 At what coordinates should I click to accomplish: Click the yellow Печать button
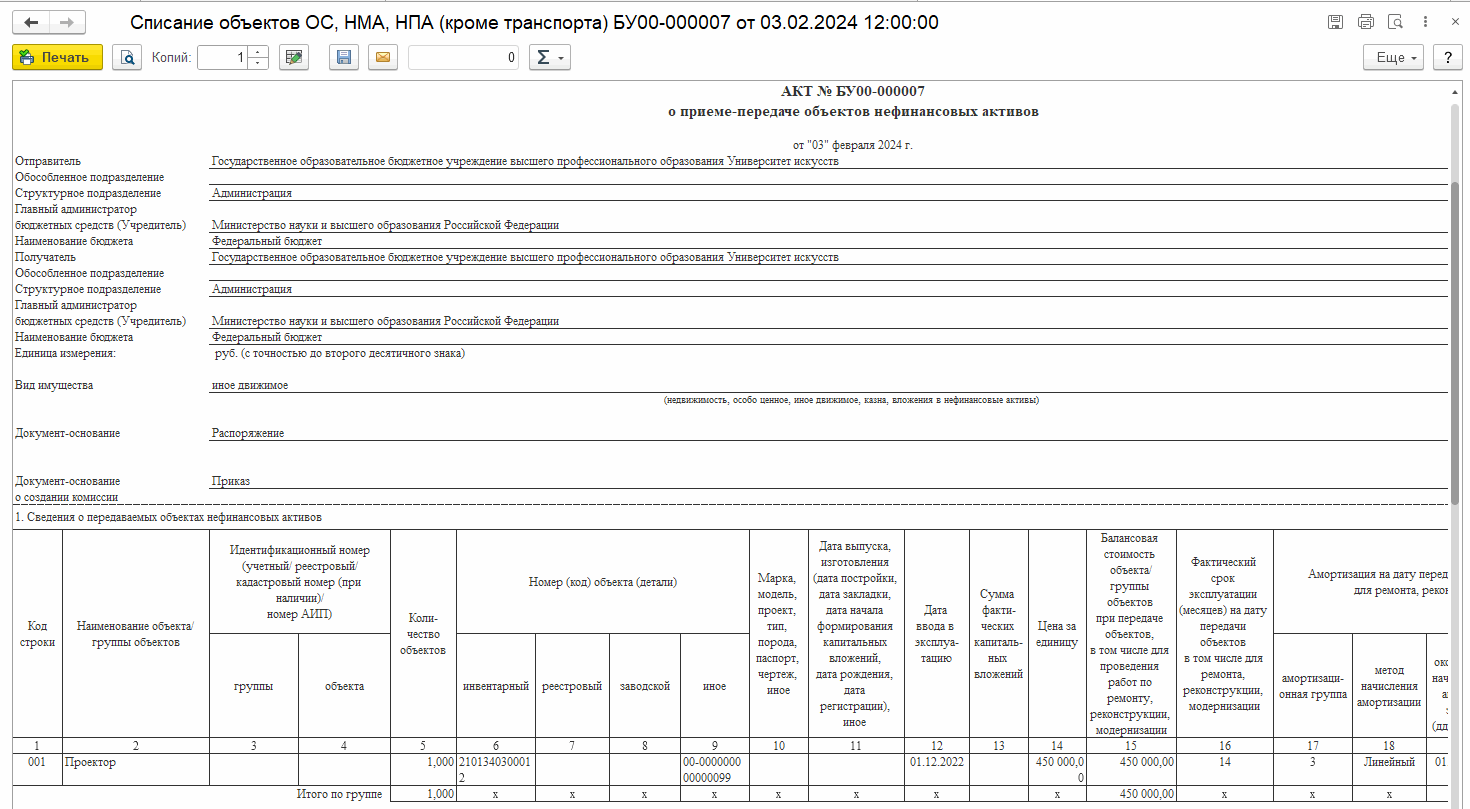(57, 58)
